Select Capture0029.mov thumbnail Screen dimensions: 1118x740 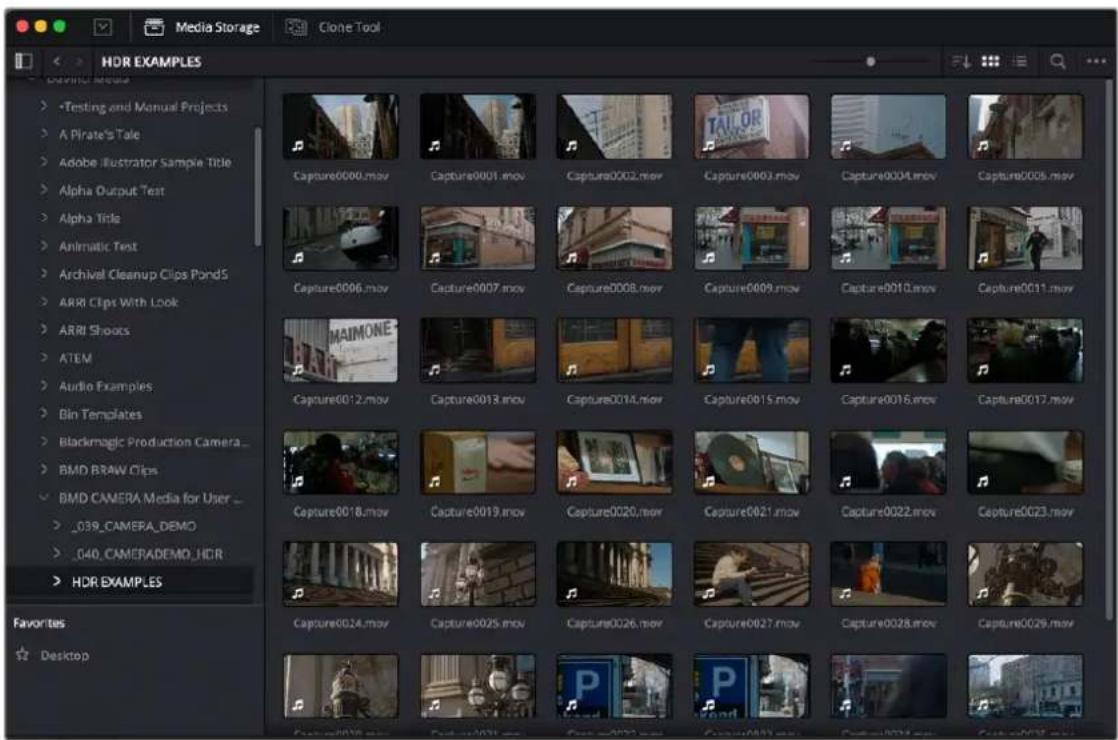(x=1025, y=575)
